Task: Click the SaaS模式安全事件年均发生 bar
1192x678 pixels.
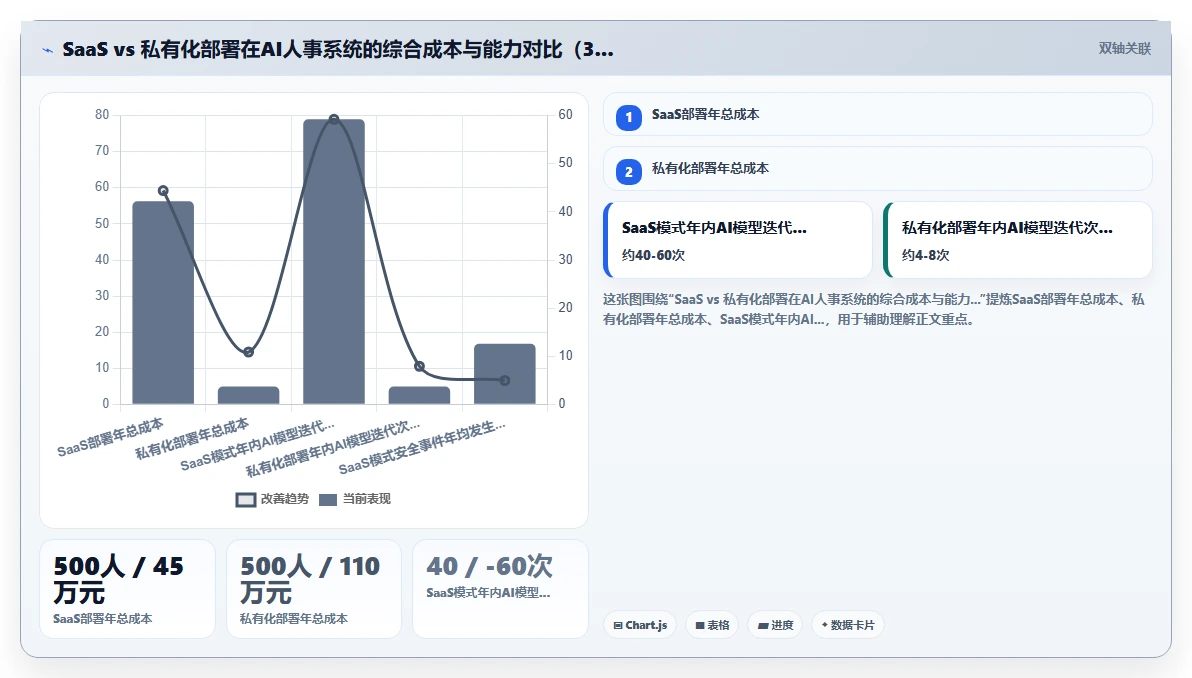Action: (505, 374)
